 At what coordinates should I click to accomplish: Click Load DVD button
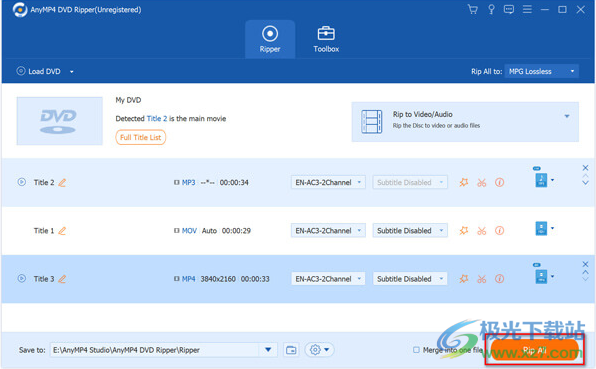(x=38, y=71)
